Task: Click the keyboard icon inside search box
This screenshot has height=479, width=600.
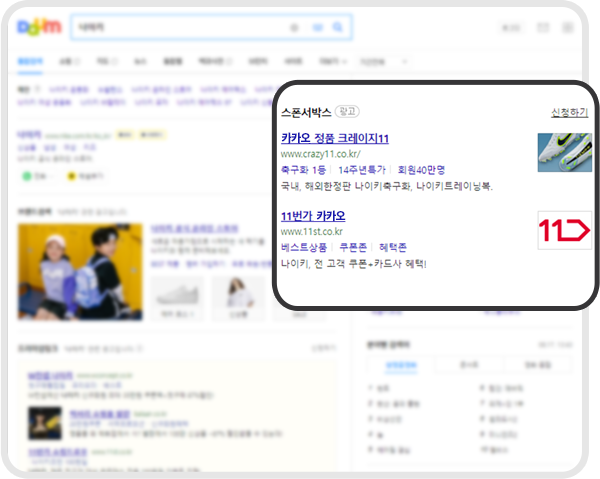Action: click(x=318, y=28)
